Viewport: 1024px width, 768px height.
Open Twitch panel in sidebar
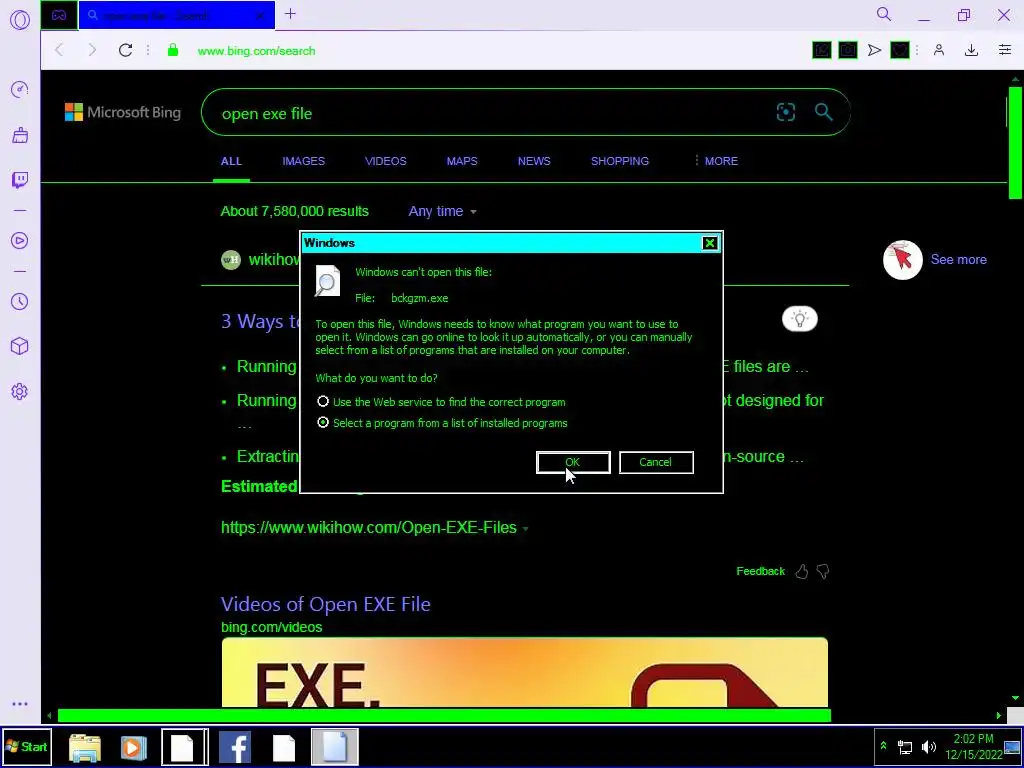(20, 180)
